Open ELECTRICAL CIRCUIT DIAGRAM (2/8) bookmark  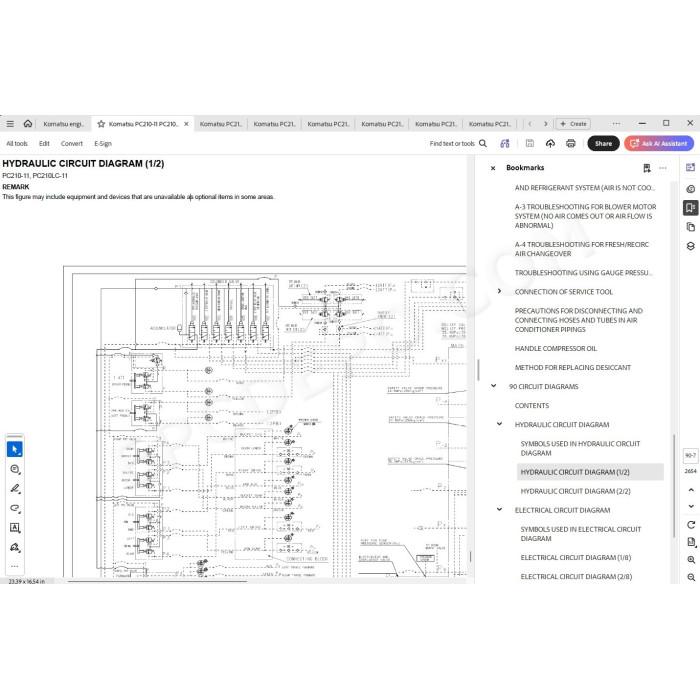[576, 577]
